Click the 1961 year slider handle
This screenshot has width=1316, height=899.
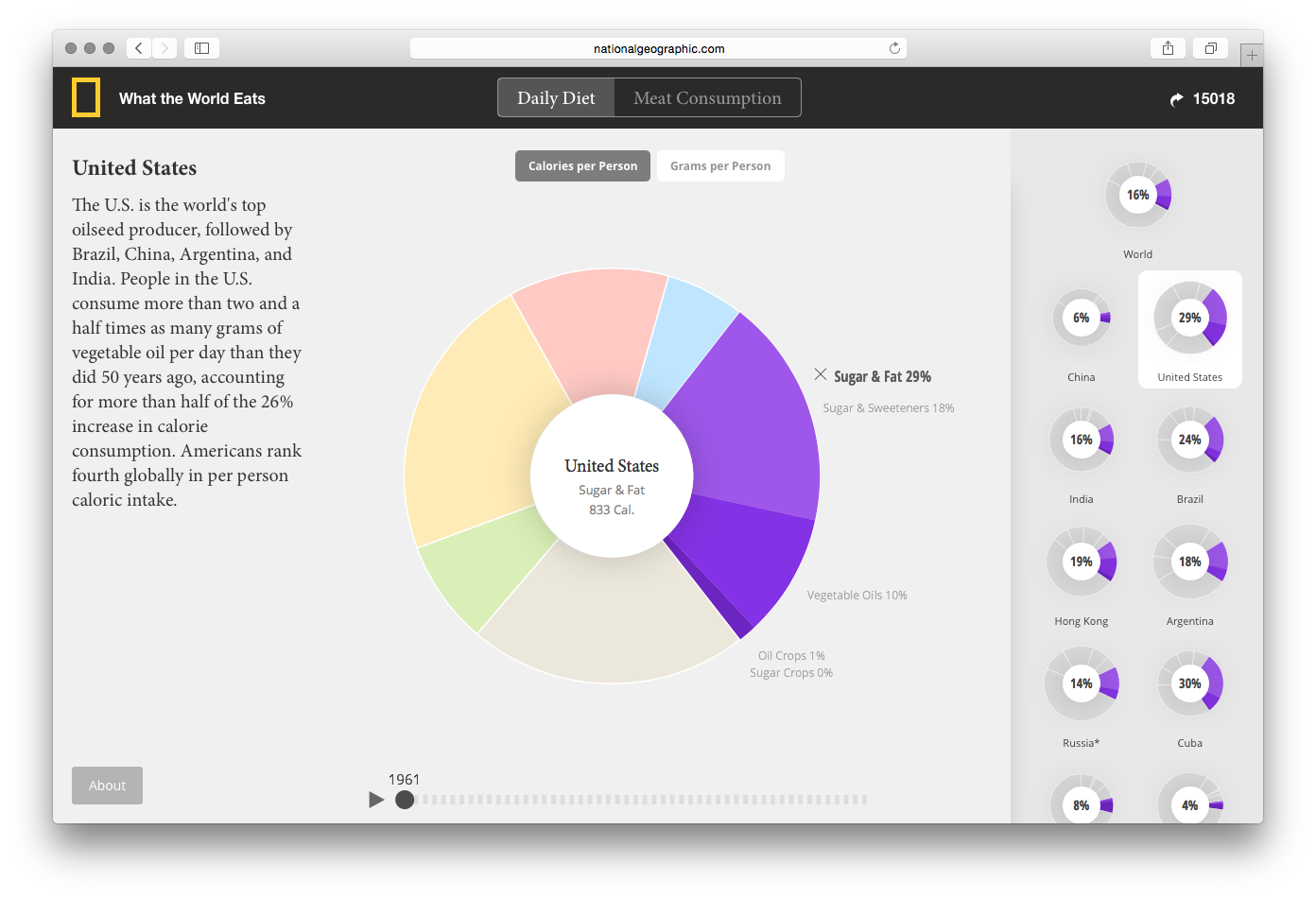405,800
